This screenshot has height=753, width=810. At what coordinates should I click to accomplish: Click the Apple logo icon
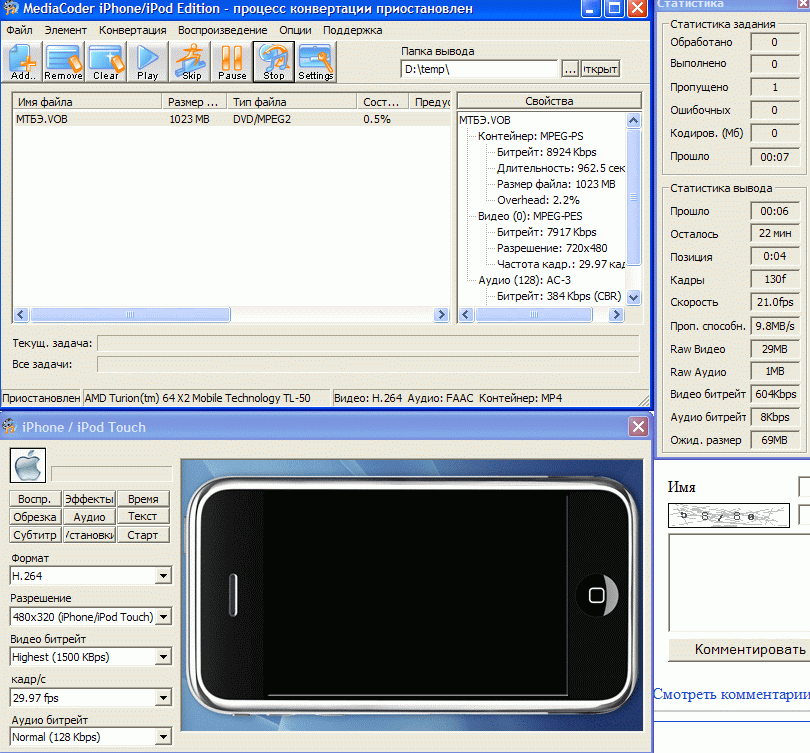point(27,465)
